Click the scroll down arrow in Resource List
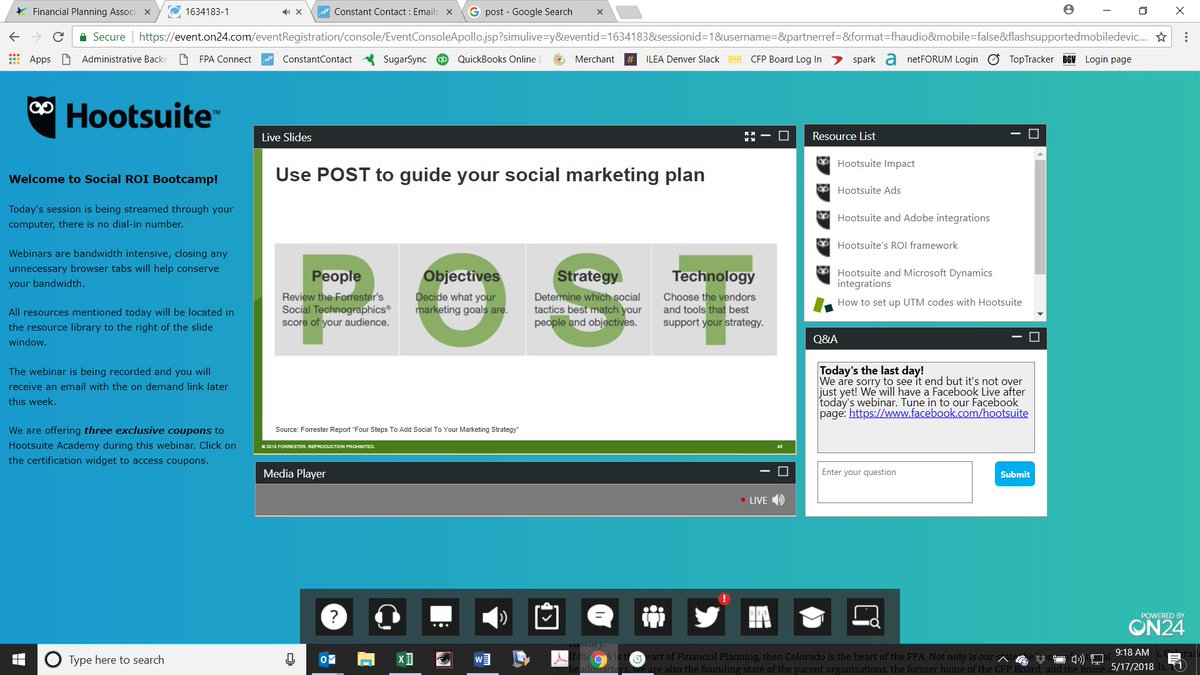Viewport: 1200px width, 675px height. [x=1040, y=314]
